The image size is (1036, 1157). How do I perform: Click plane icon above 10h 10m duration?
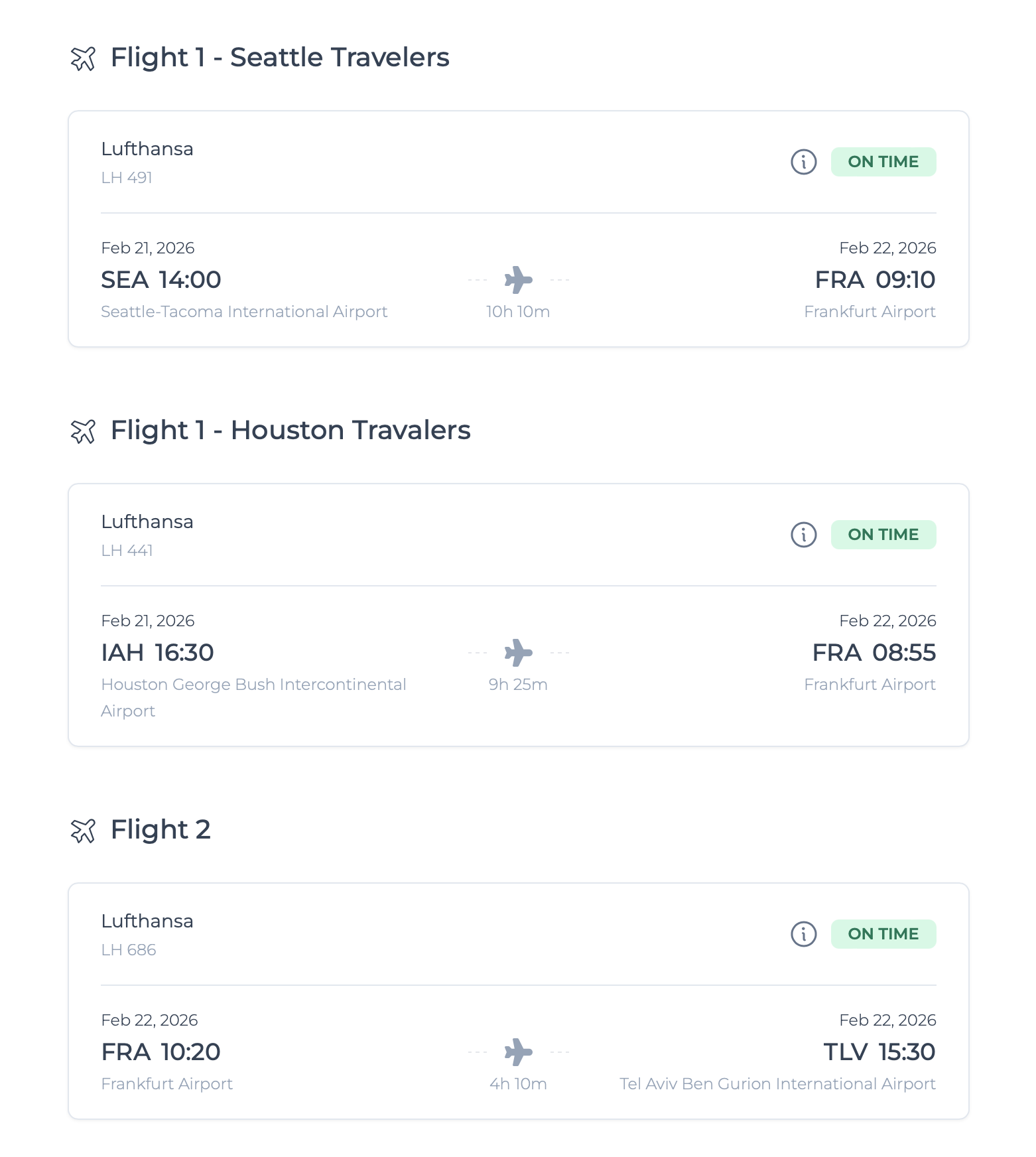coord(518,280)
